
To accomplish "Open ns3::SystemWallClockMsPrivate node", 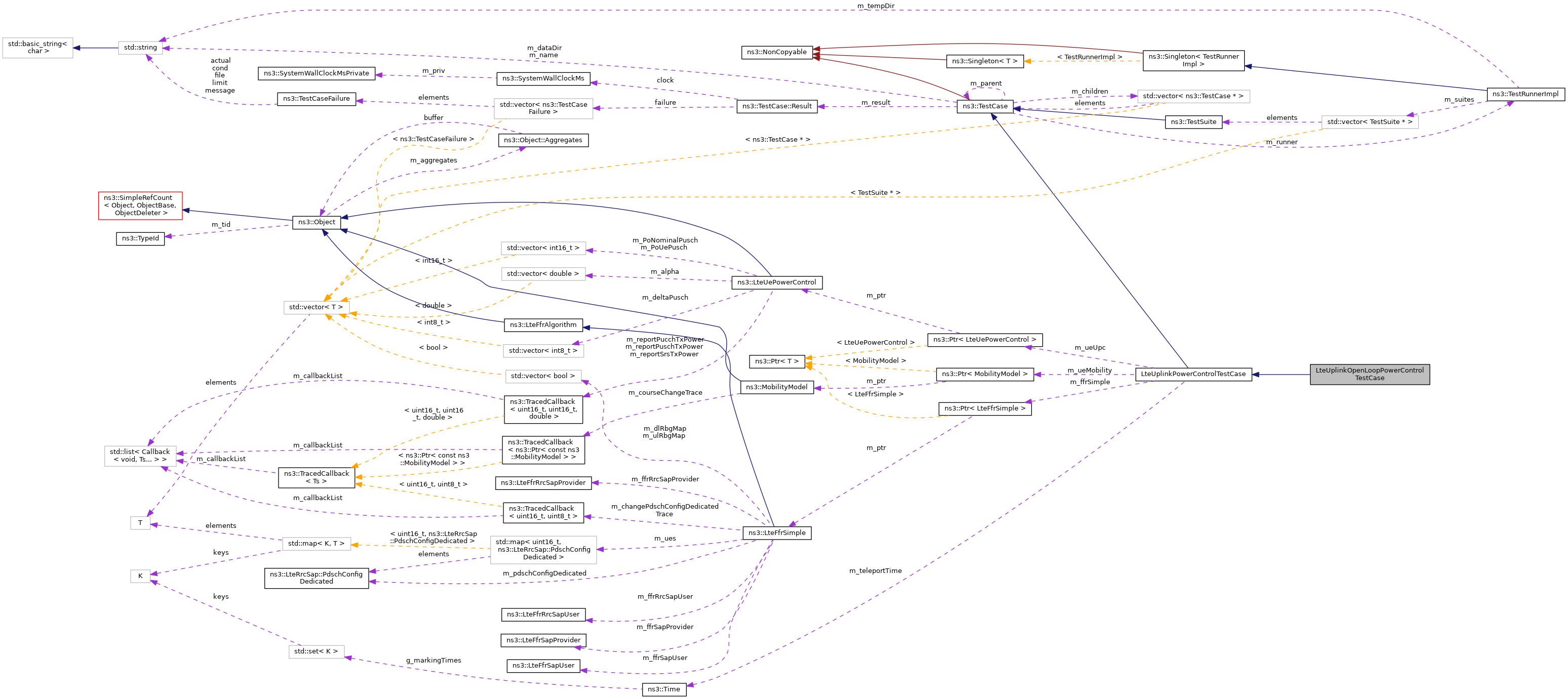I will point(317,73).
